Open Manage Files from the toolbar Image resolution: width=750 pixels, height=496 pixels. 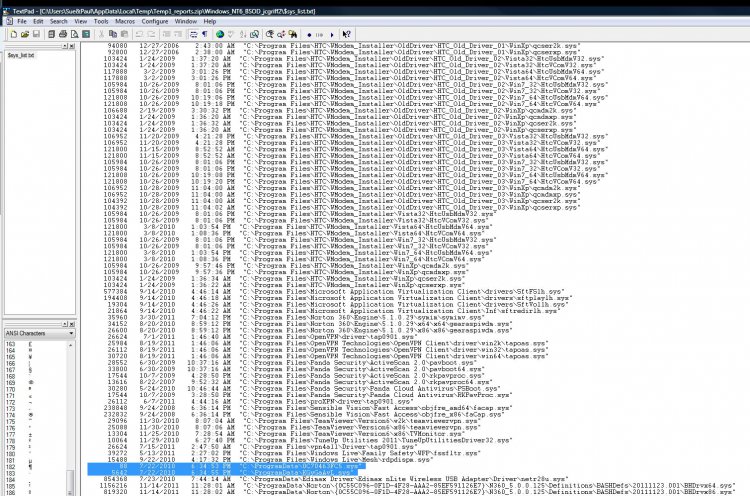click(x=51, y=34)
